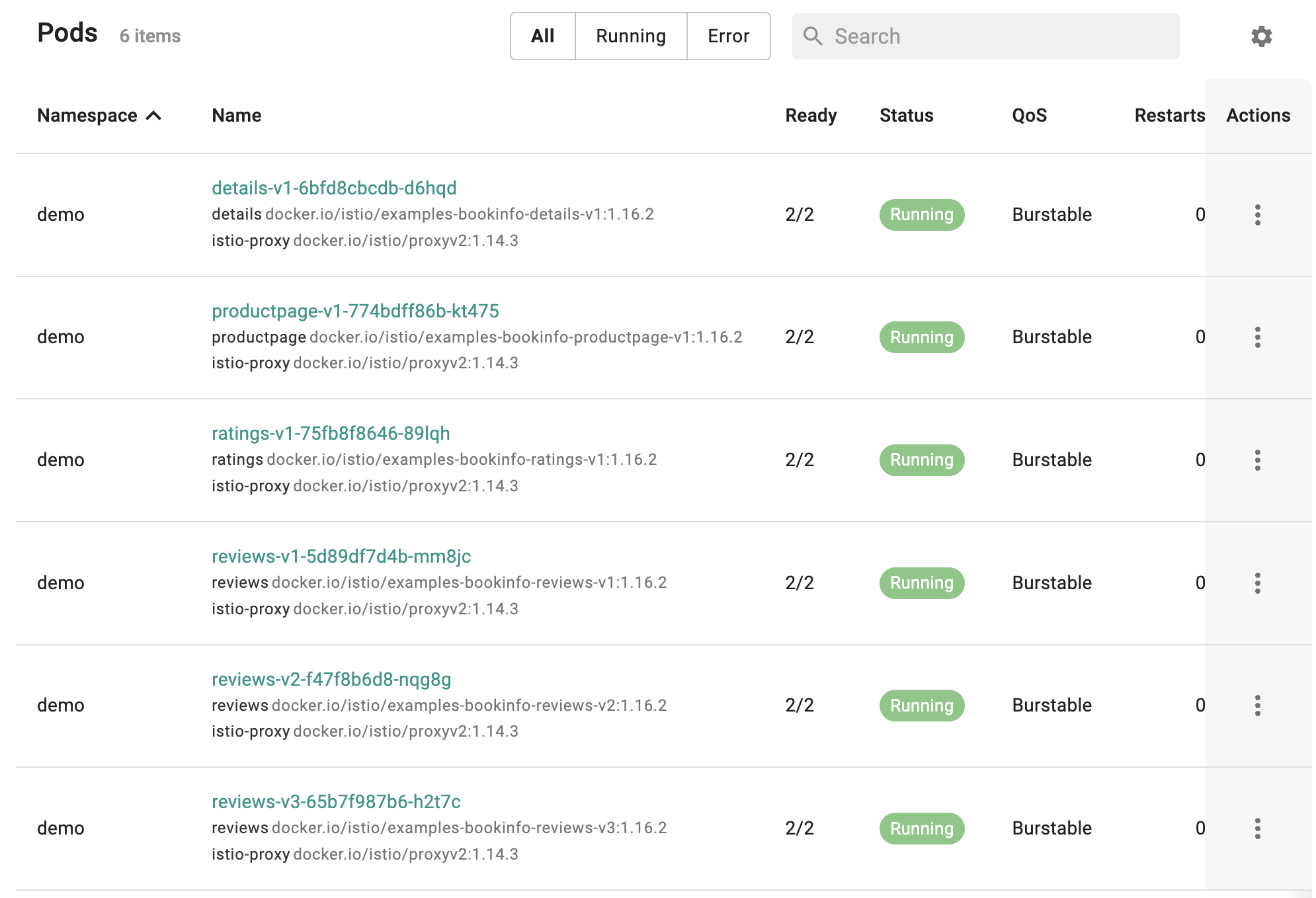Click Running status badge for productpage-v1

[922, 337]
